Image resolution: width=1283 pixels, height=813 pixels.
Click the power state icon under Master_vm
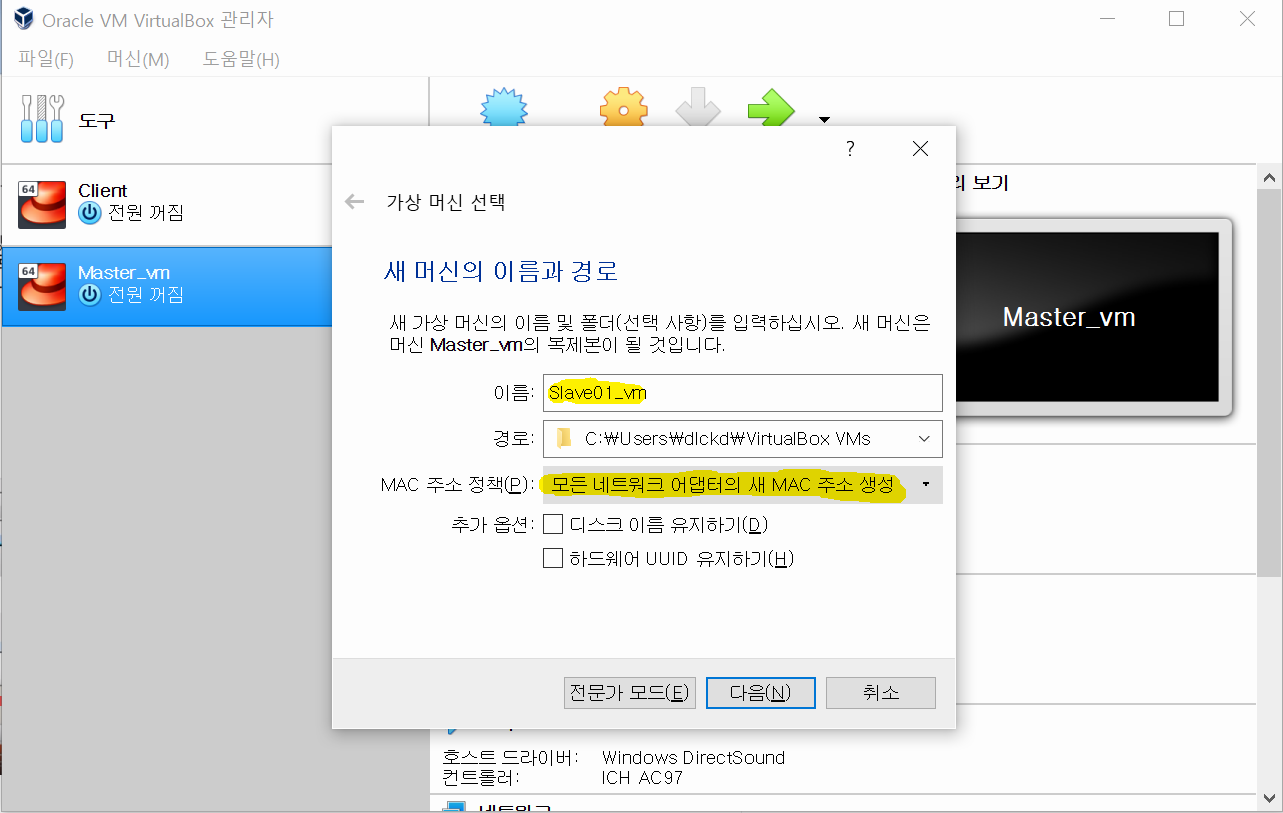90,295
